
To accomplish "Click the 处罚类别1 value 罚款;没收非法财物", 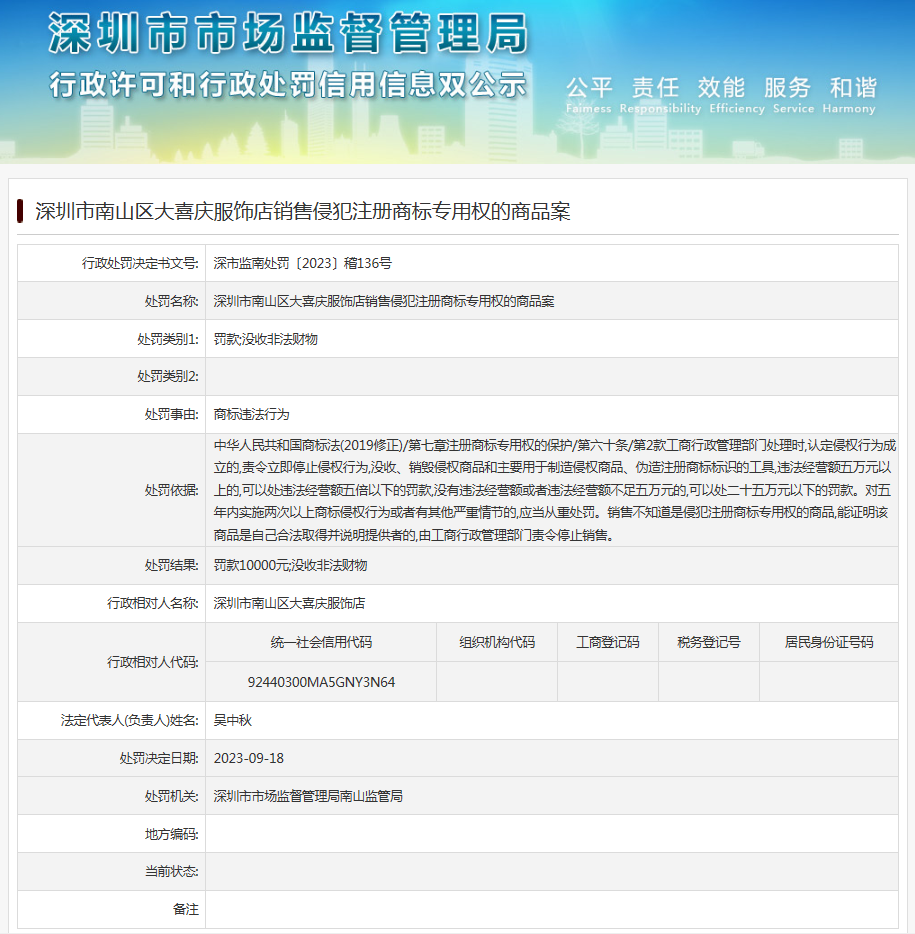I will click(265, 339).
